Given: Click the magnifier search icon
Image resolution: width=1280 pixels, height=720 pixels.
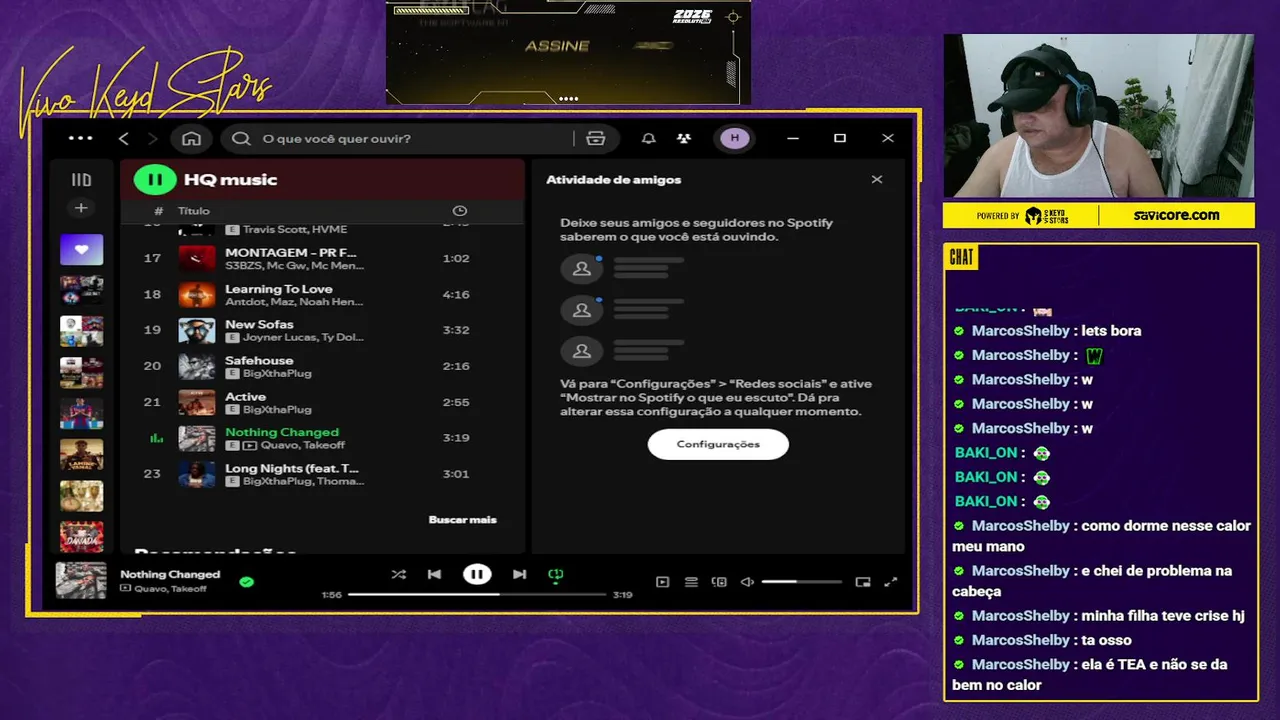Looking at the screenshot, I should [241, 138].
